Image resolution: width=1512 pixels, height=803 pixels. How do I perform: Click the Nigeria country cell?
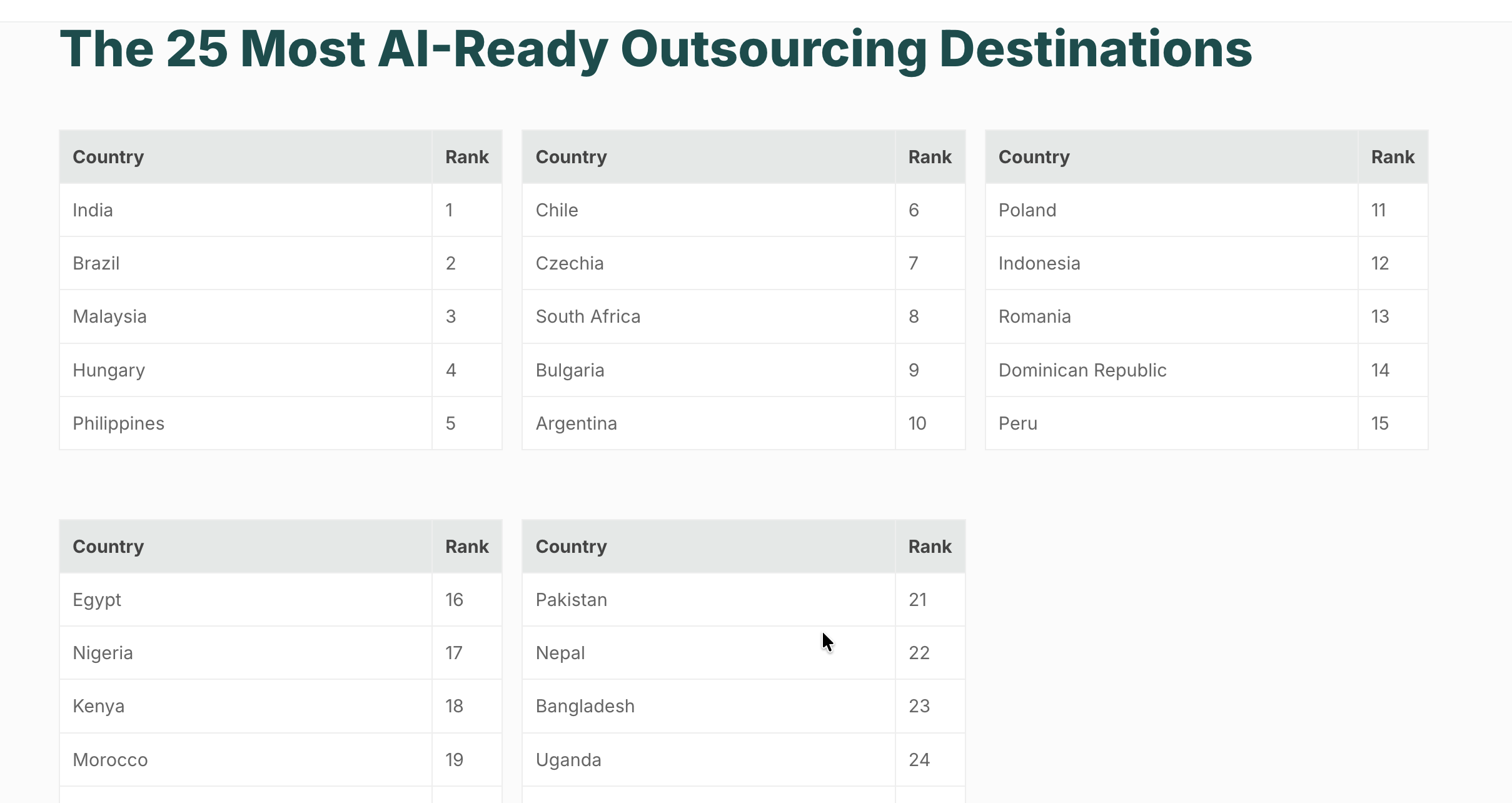pyautogui.click(x=246, y=653)
